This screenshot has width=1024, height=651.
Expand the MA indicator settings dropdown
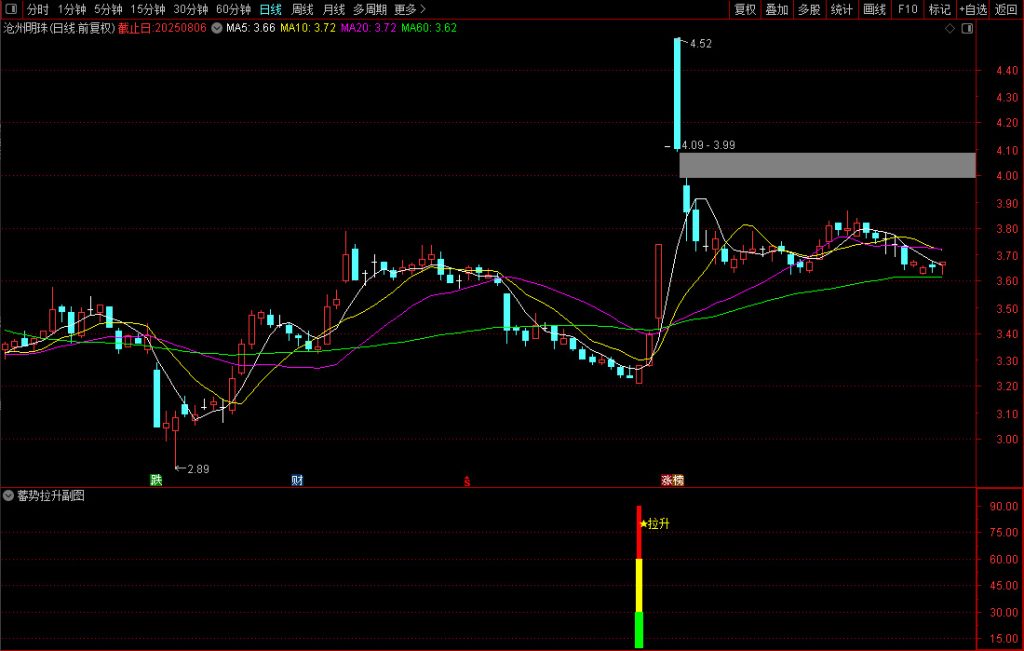[x=216, y=28]
